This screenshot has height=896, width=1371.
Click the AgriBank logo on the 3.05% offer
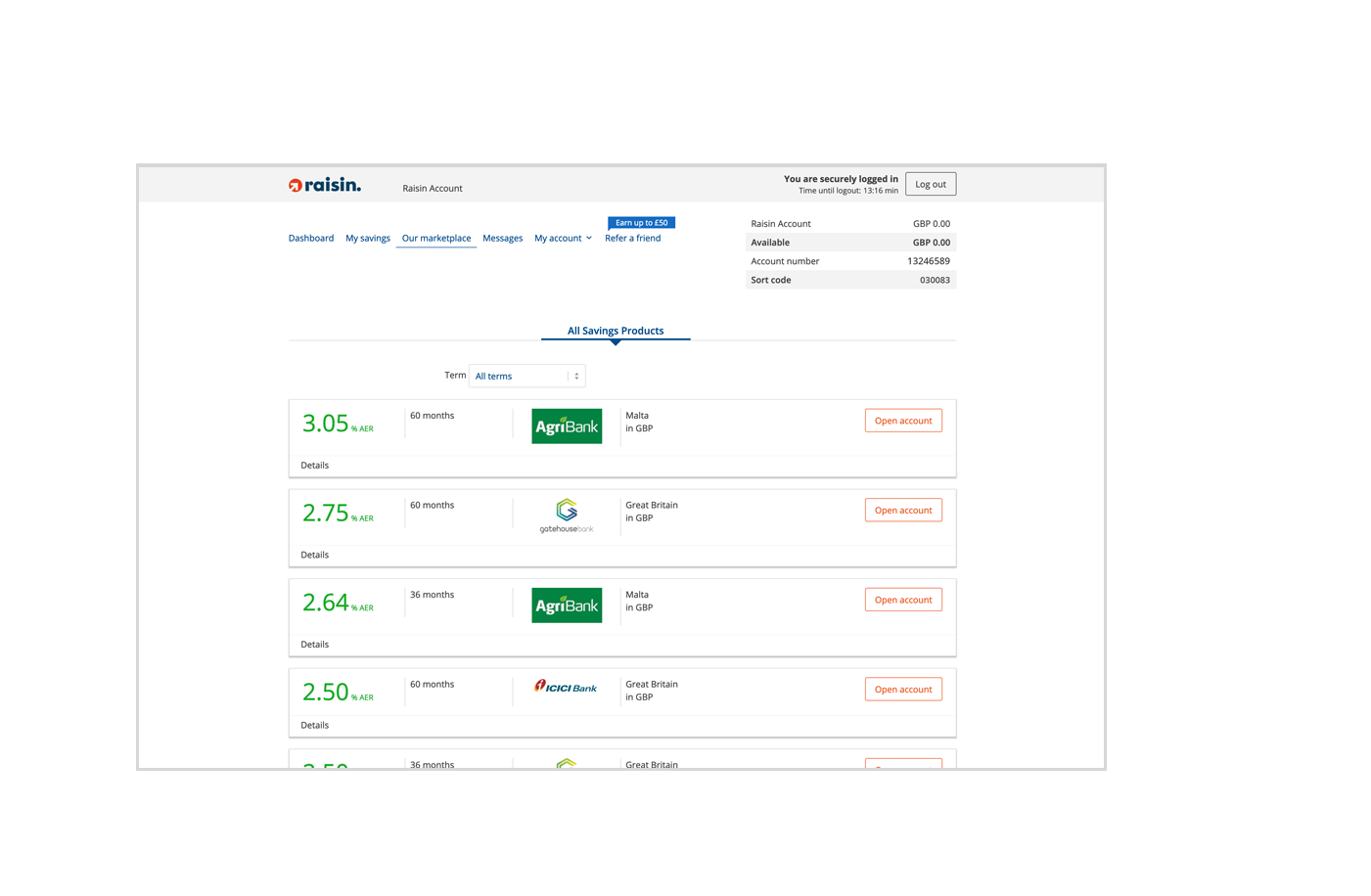(567, 426)
